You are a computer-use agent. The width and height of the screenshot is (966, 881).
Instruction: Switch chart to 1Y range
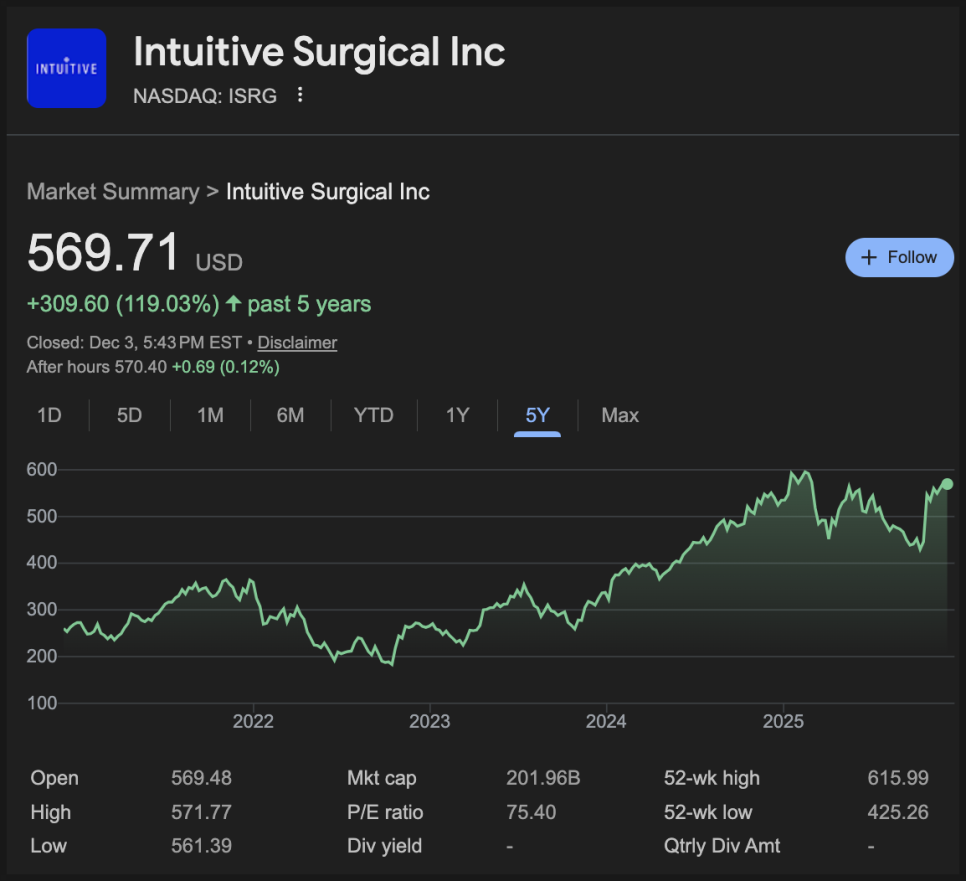pyautogui.click(x=457, y=415)
